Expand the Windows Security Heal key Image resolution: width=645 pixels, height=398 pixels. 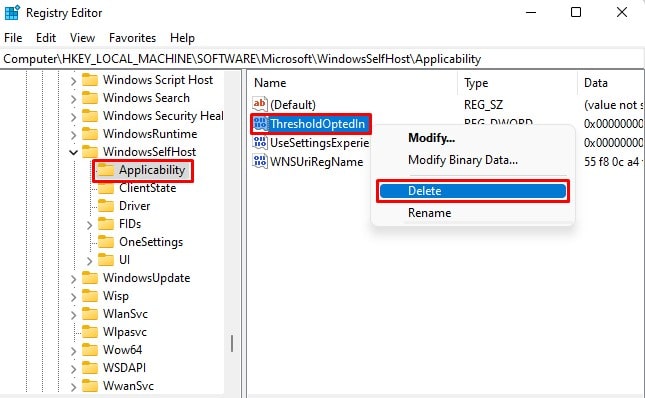point(73,117)
